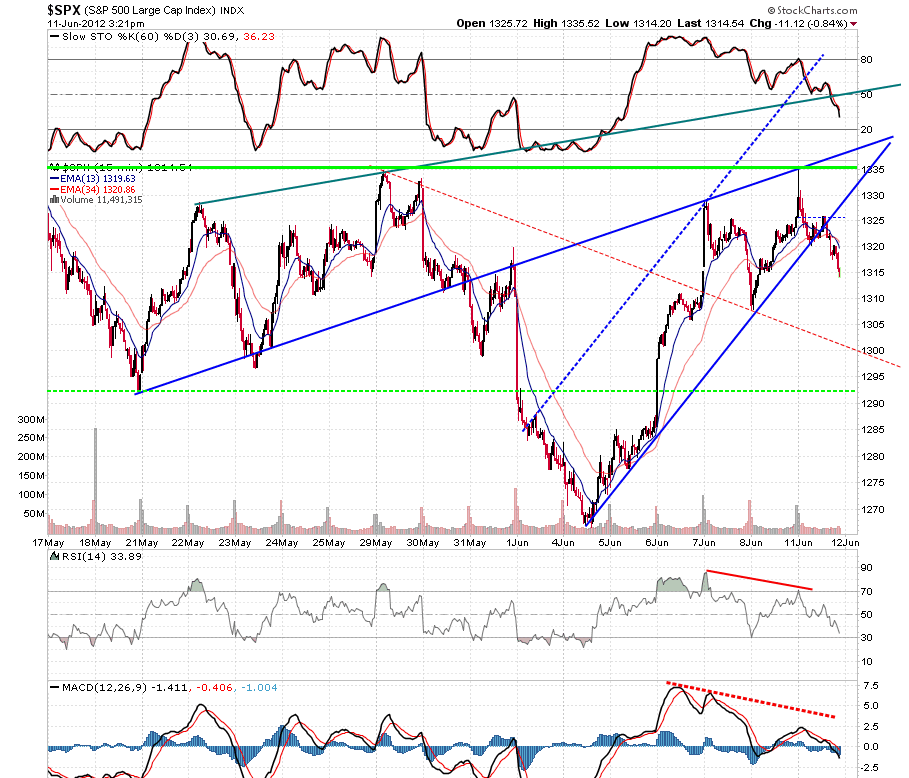Click the black line marker before Slow STO
Image resolution: width=909 pixels, height=778 pixels.
pos(54,37)
